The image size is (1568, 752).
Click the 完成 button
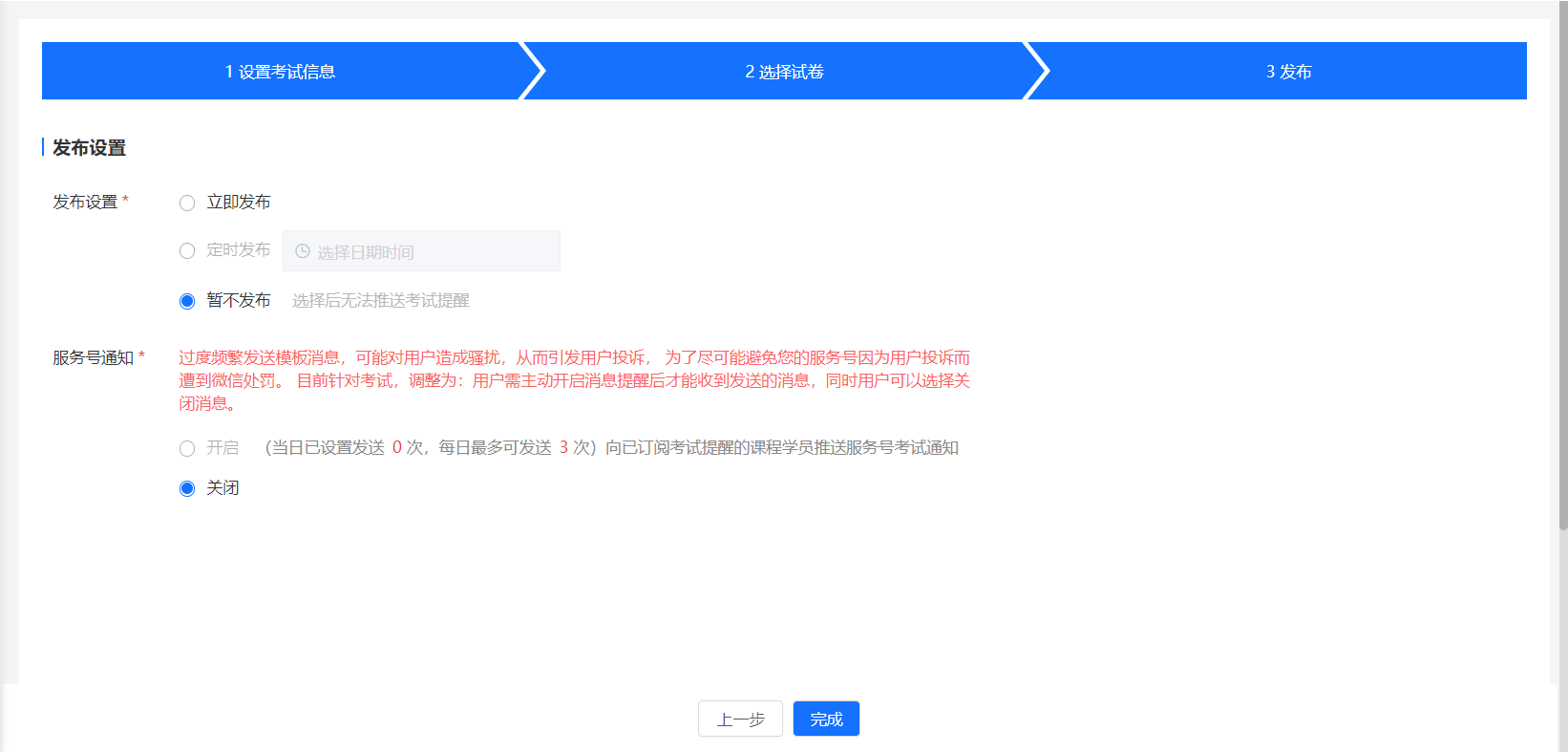click(826, 719)
